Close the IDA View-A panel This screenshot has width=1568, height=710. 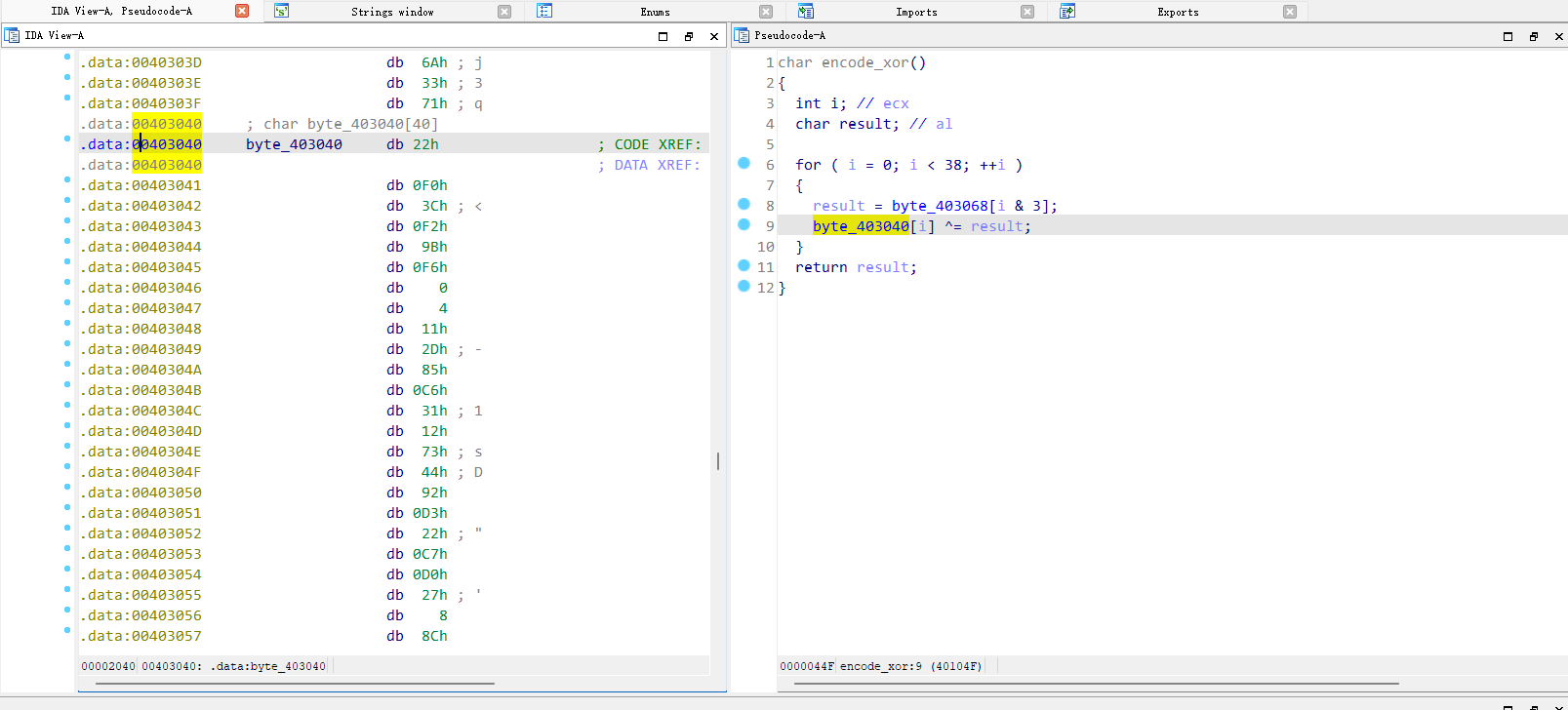pos(714,36)
